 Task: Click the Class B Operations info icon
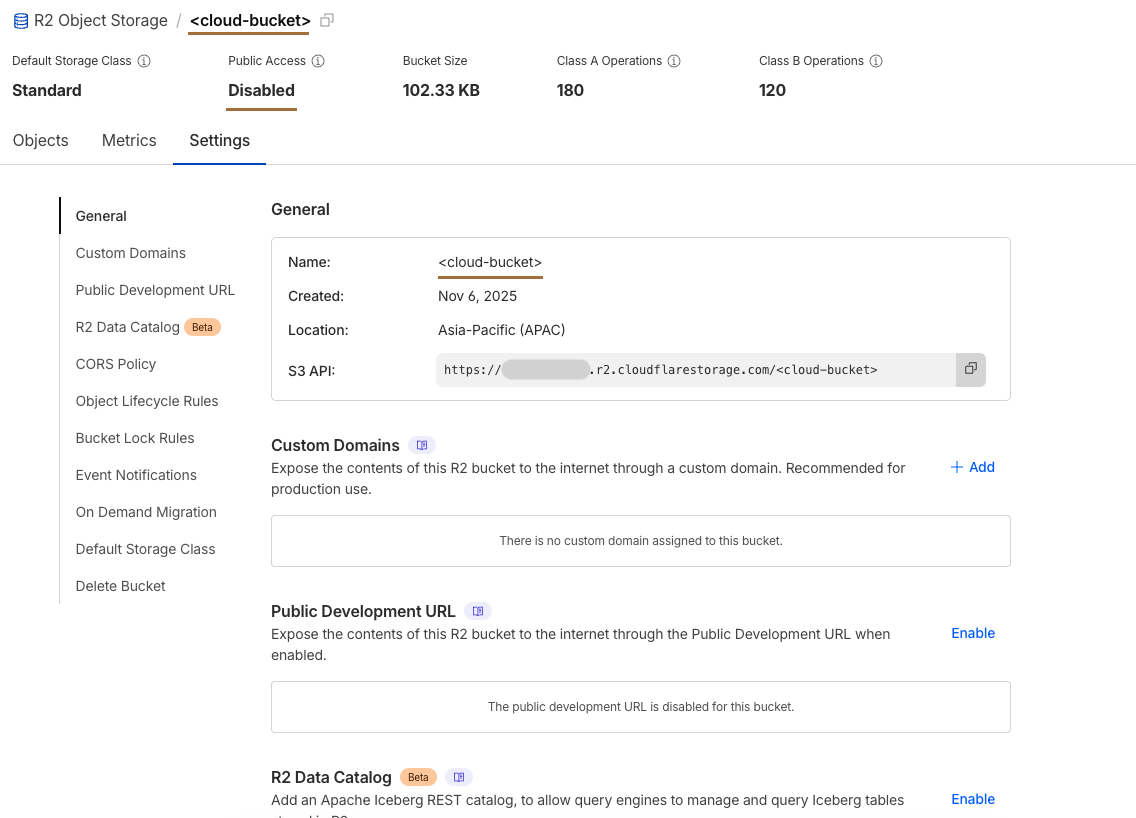click(876, 60)
